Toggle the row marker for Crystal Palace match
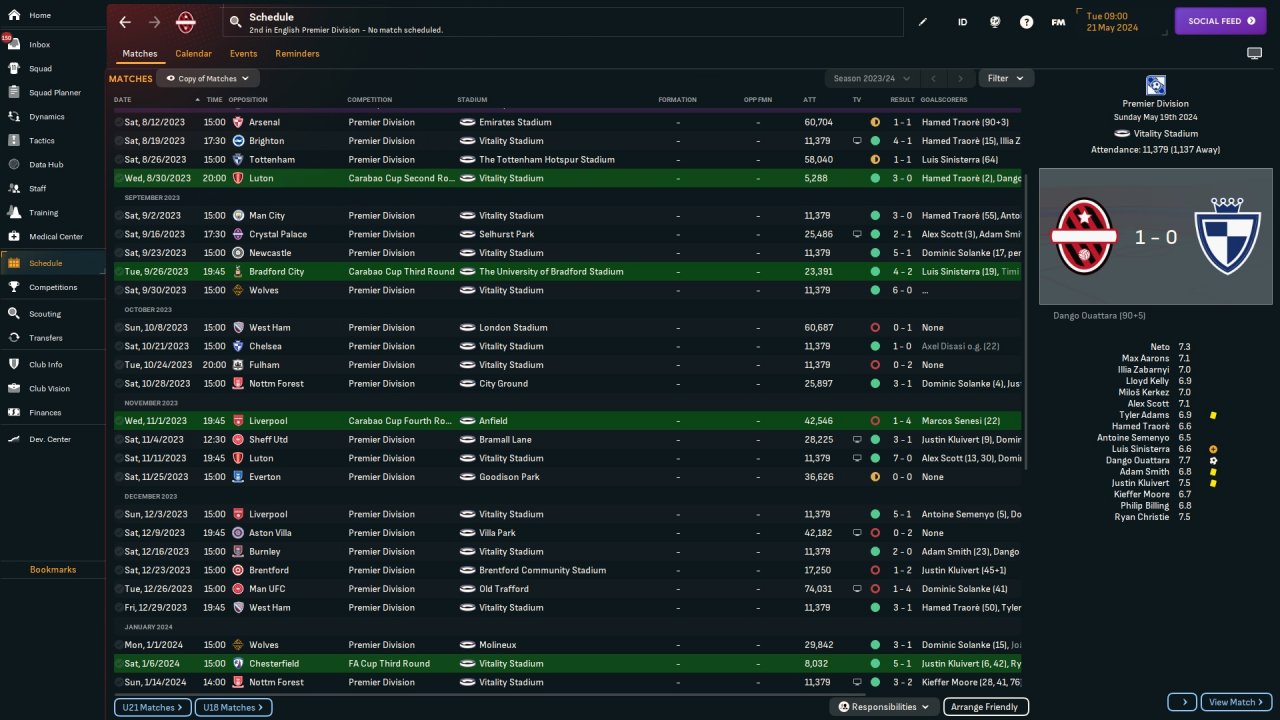 tap(119, 234)
